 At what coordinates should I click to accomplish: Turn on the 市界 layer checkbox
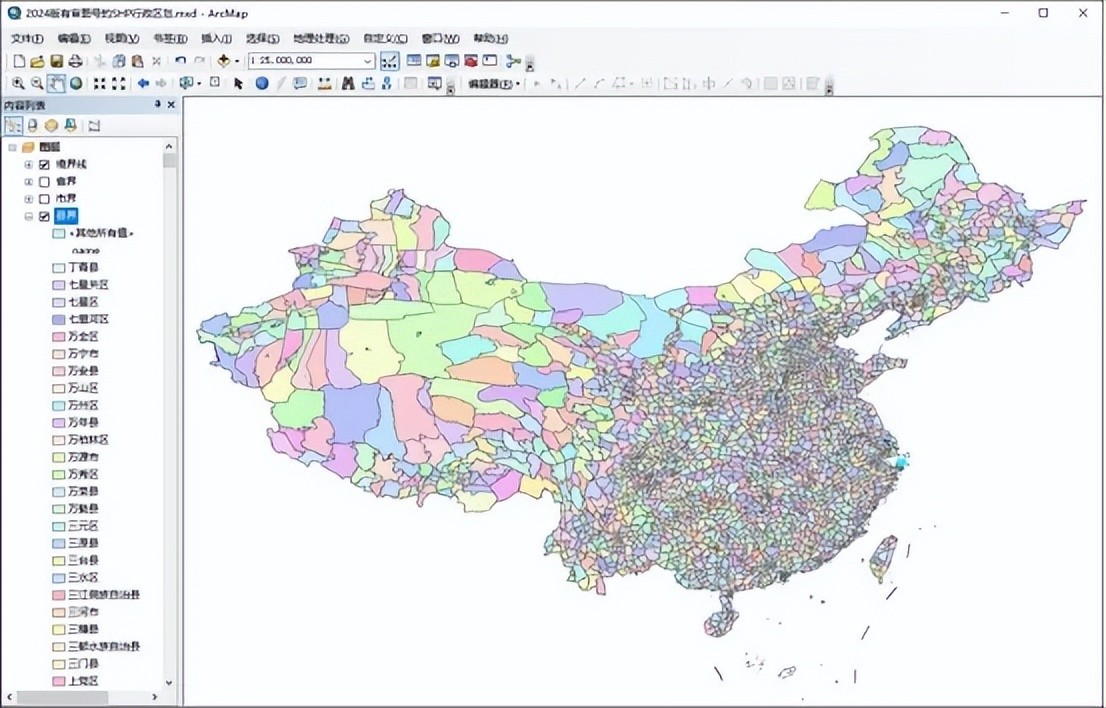44,199
